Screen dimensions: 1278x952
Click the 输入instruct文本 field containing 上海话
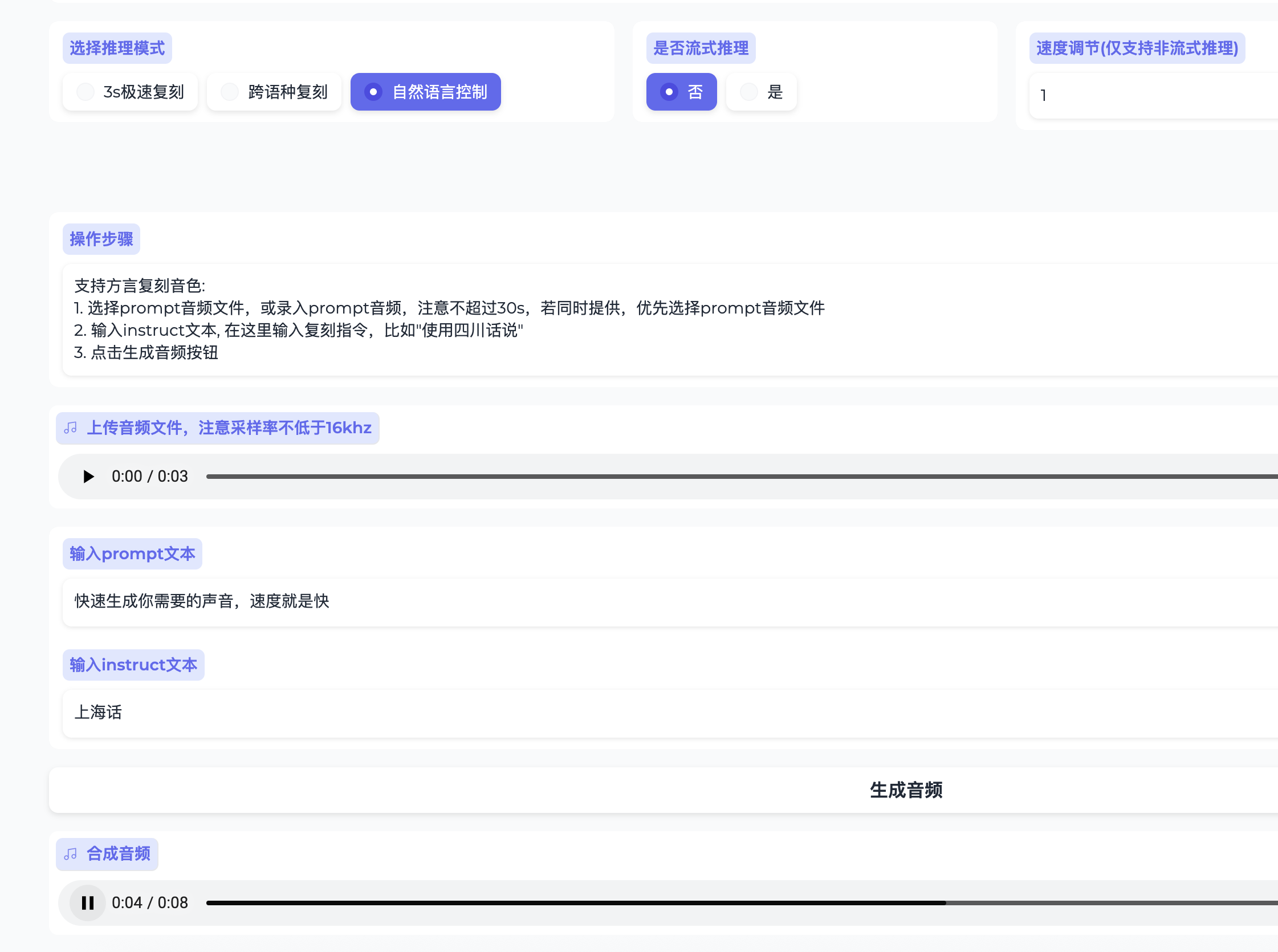(x=670, y=713)
